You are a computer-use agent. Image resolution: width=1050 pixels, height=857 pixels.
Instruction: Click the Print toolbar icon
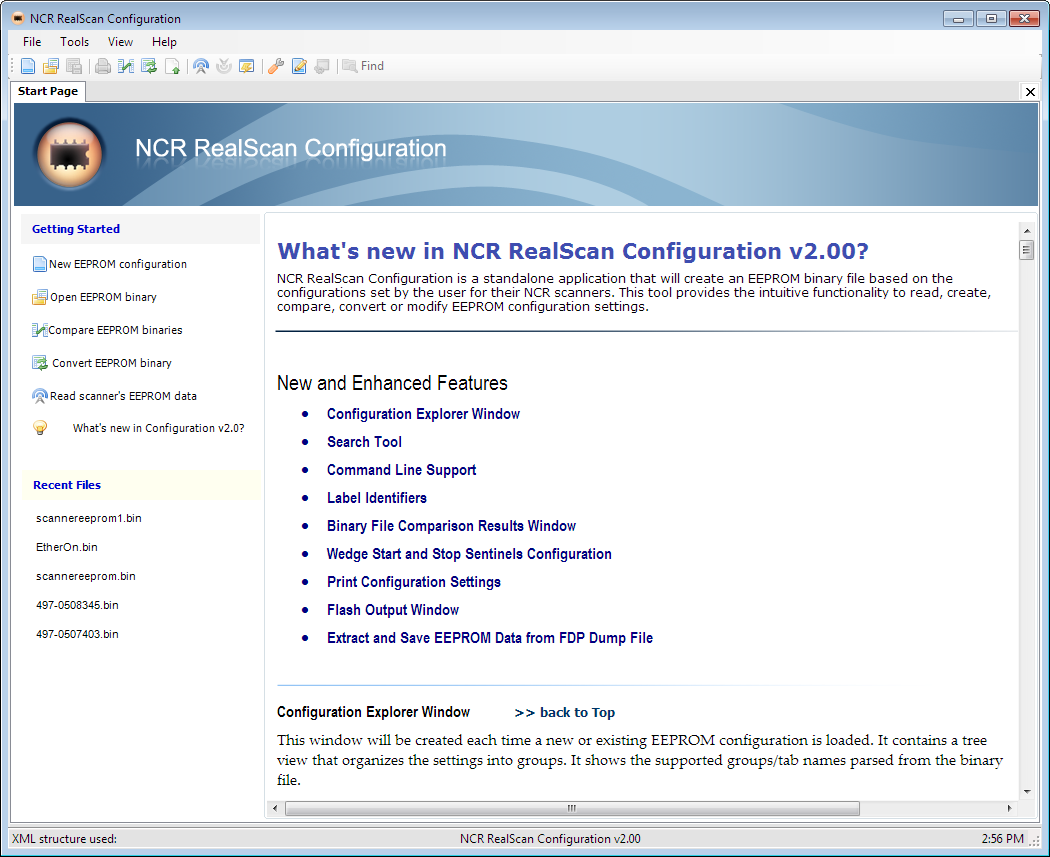coord(102,66)
